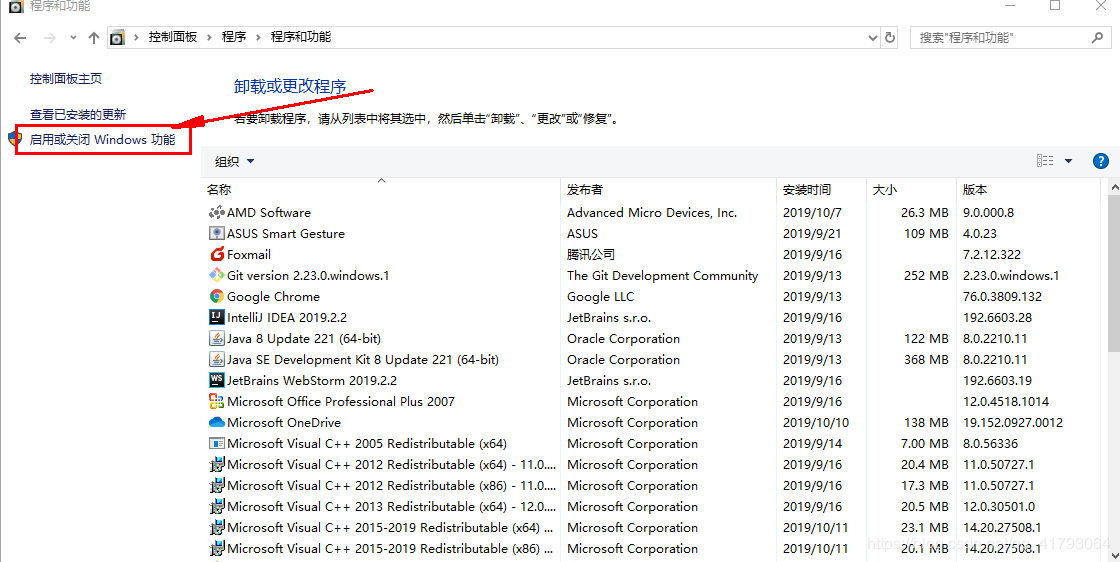Select the Advanced Micro Devices, Inc. publisher cell

(652, 212)
